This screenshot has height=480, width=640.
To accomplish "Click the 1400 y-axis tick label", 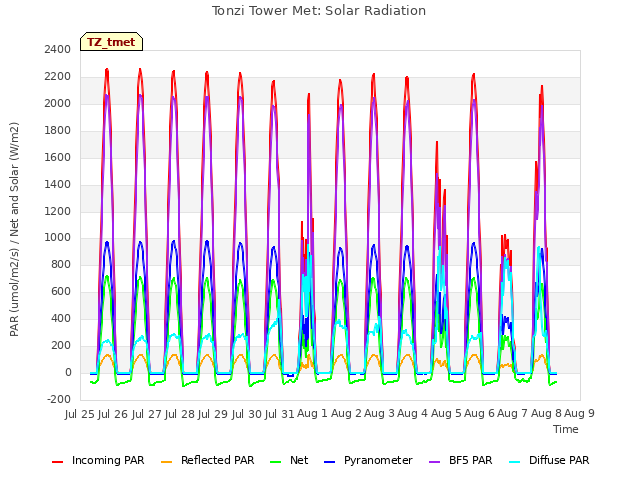I will tap(58, 184).
